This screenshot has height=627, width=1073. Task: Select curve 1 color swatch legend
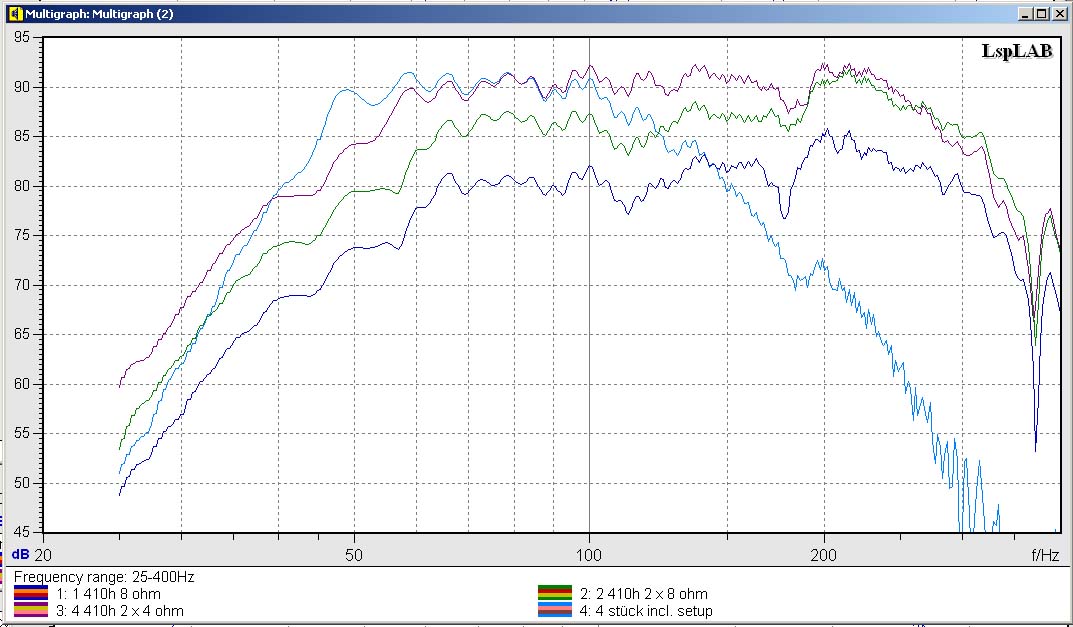(31, 593)
